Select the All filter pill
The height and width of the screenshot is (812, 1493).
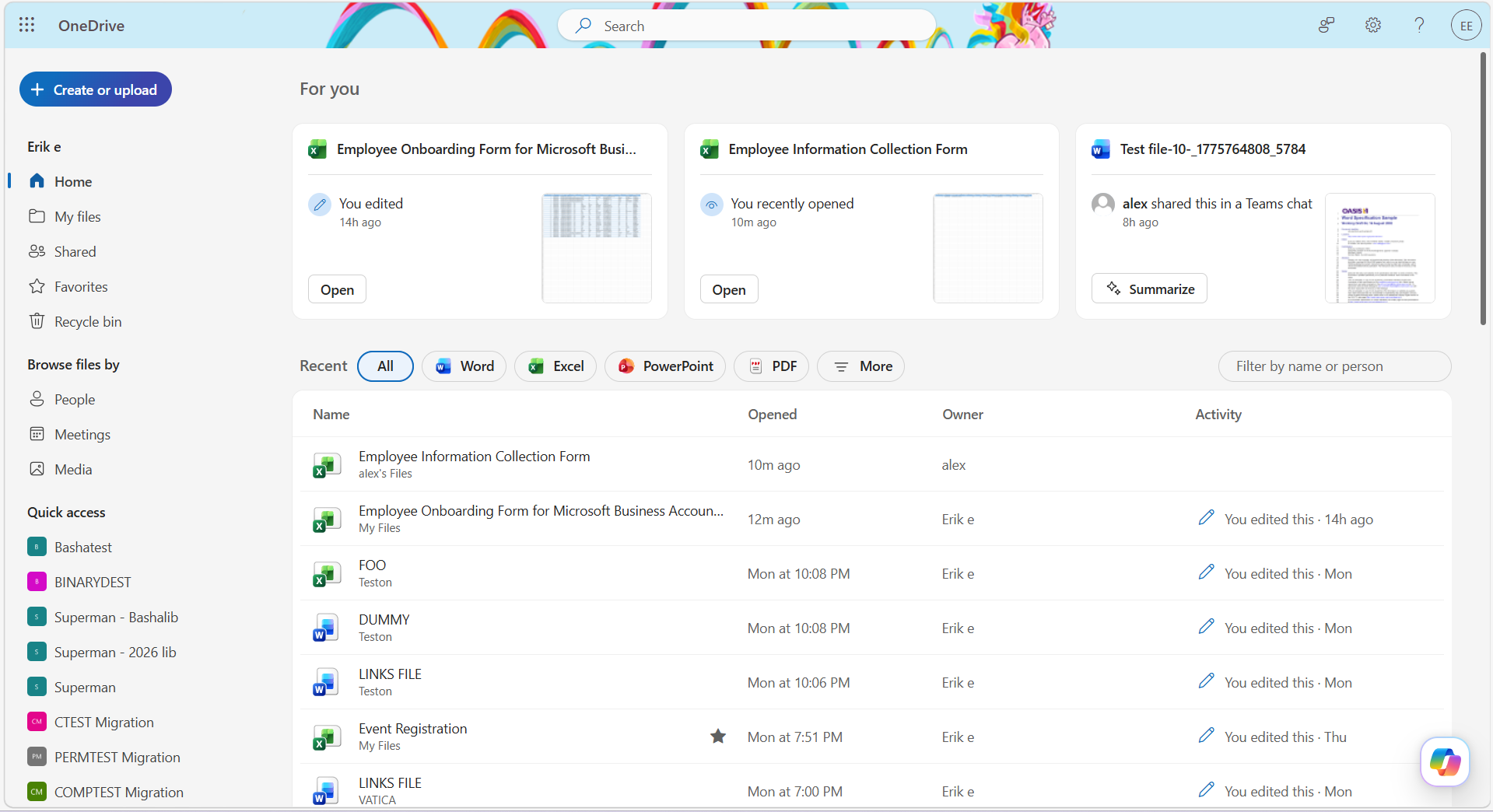(385, 366)
